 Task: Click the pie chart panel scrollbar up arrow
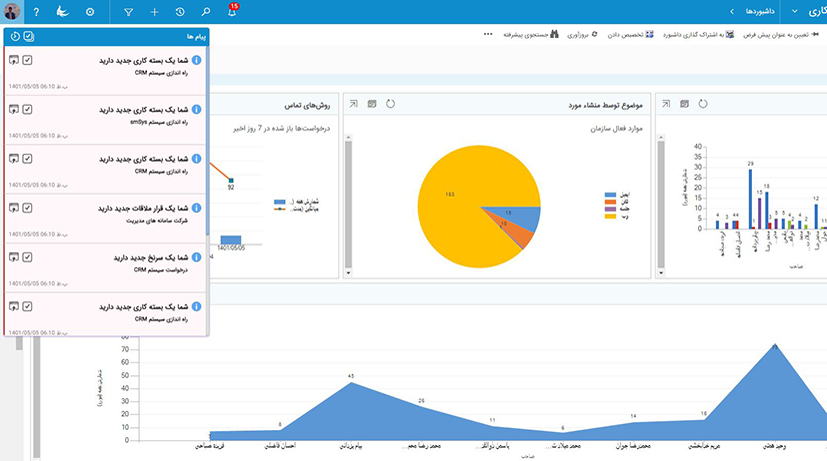point(348,138)
